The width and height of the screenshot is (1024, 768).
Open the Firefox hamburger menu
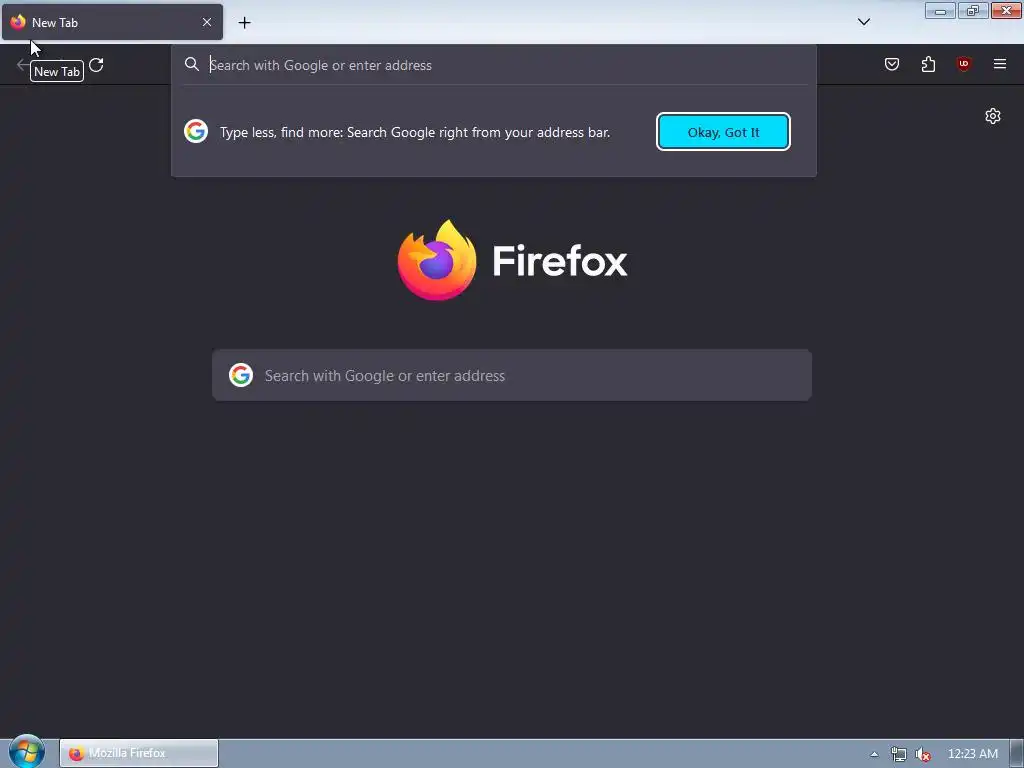(999, 64)
